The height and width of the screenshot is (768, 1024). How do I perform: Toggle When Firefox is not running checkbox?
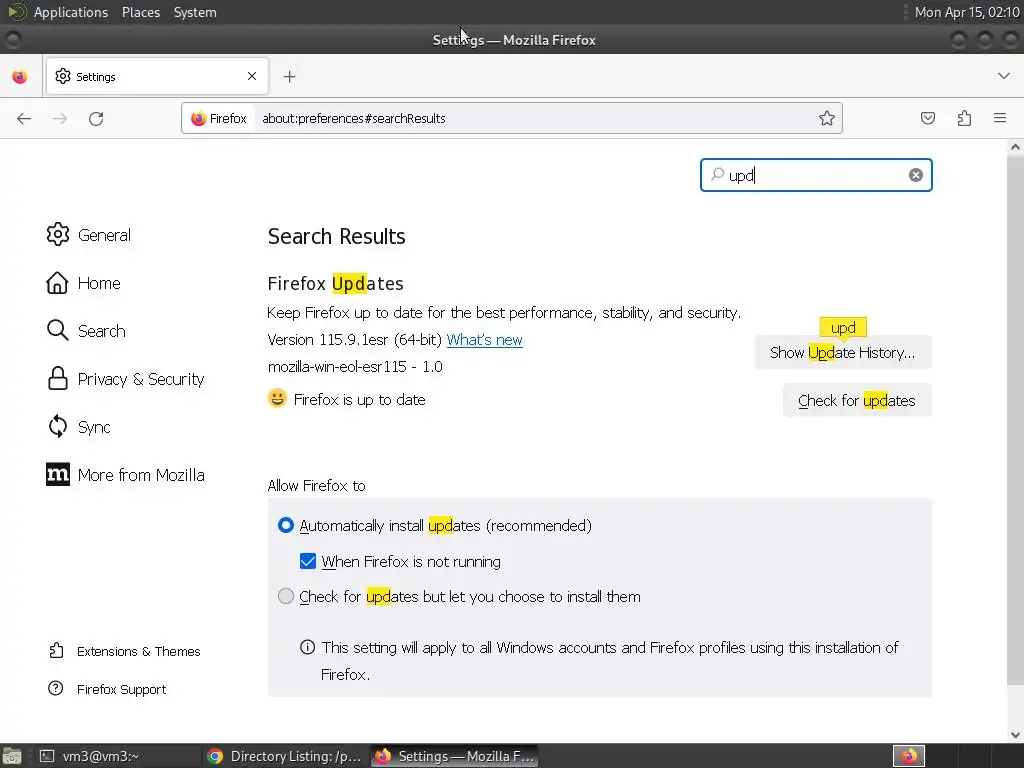coord(308,561)
